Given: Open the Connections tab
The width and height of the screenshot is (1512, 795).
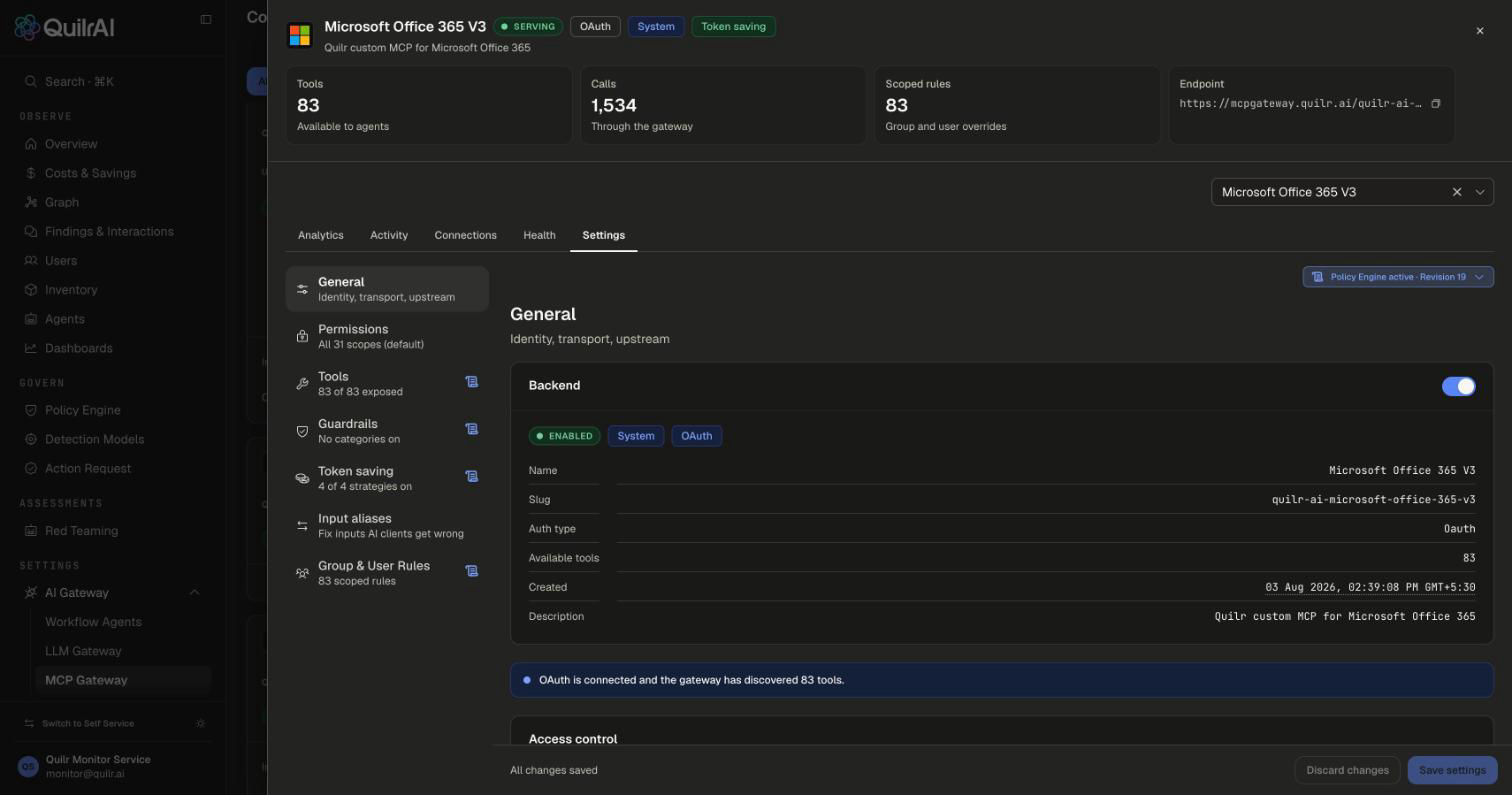Looking at the screenshot, I should 465,235.
